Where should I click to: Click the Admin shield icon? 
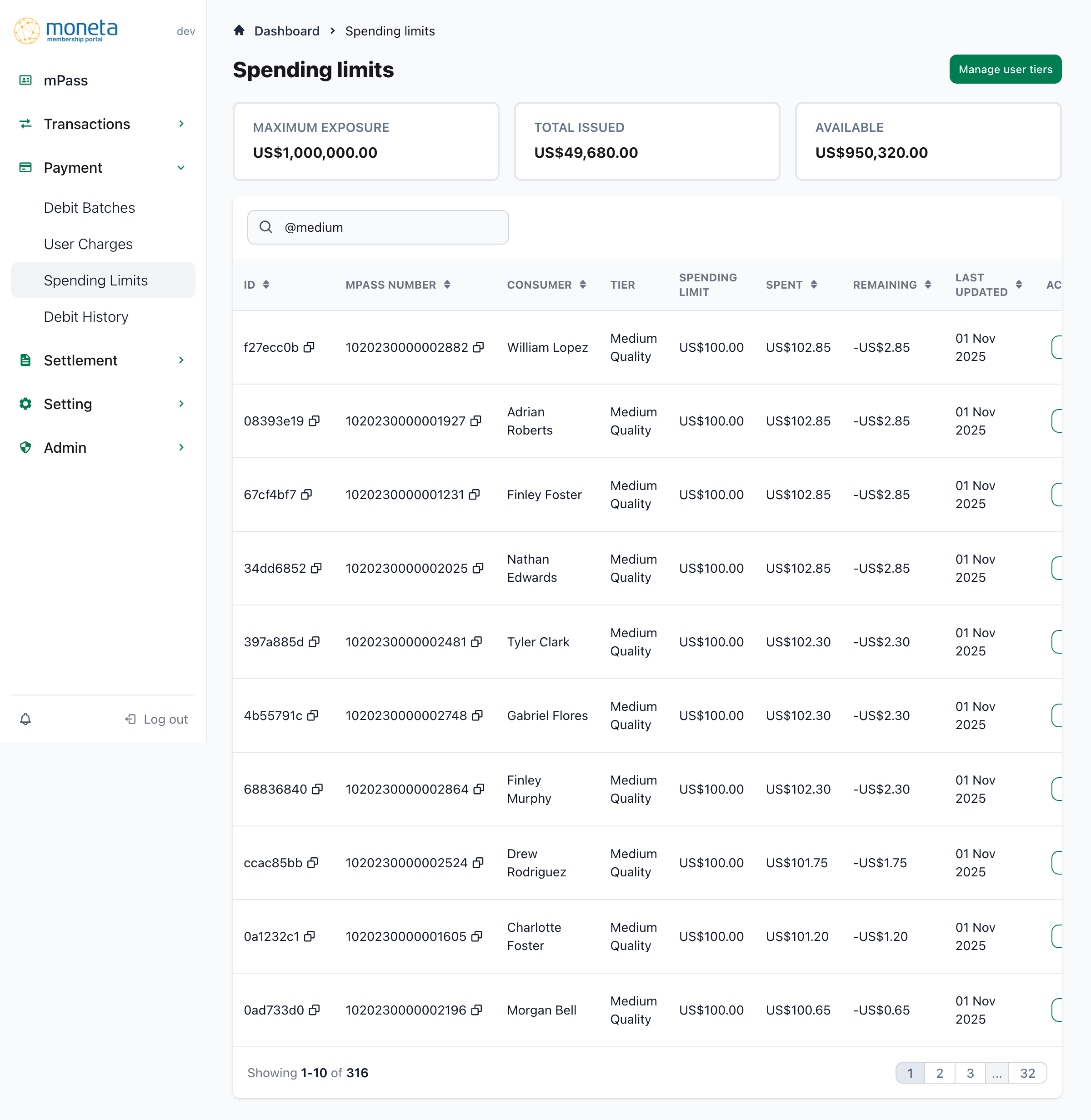point(25,447)
